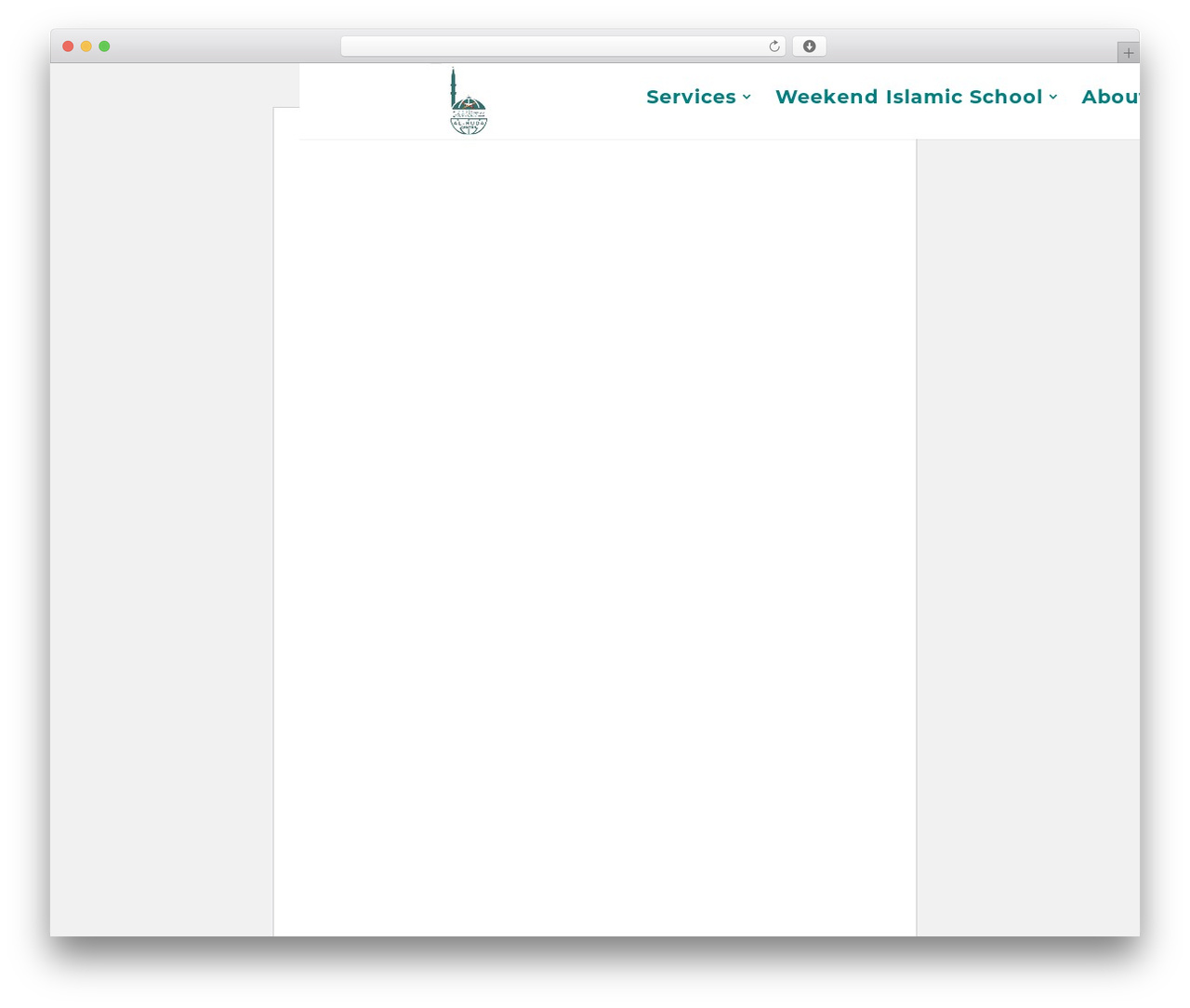Open the Weekend Islamic School menu

908,97
